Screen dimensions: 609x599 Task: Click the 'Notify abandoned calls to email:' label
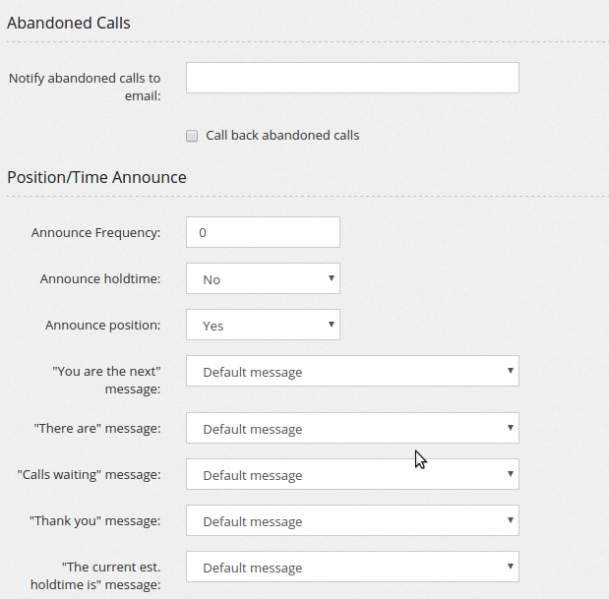[85, 87]
